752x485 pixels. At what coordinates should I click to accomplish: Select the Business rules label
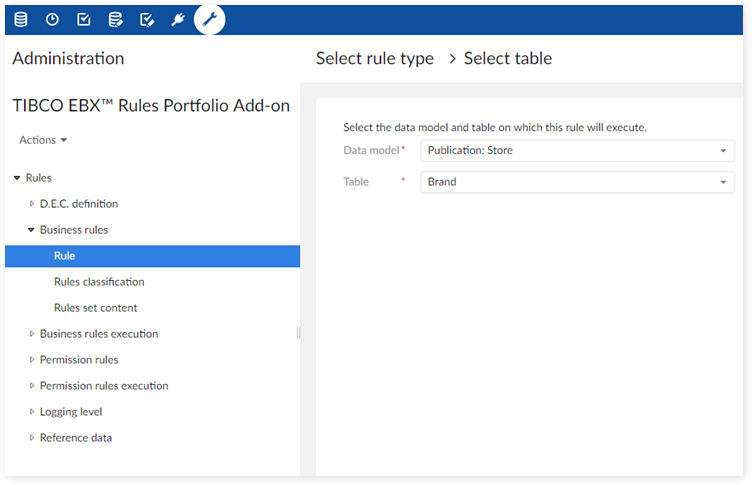tap(74, 230)
